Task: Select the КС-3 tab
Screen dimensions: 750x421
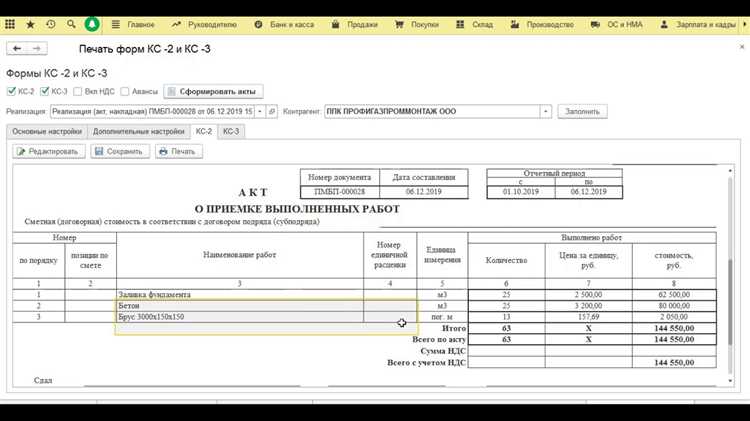Action: pyautogui.click(x=231, y=132)
